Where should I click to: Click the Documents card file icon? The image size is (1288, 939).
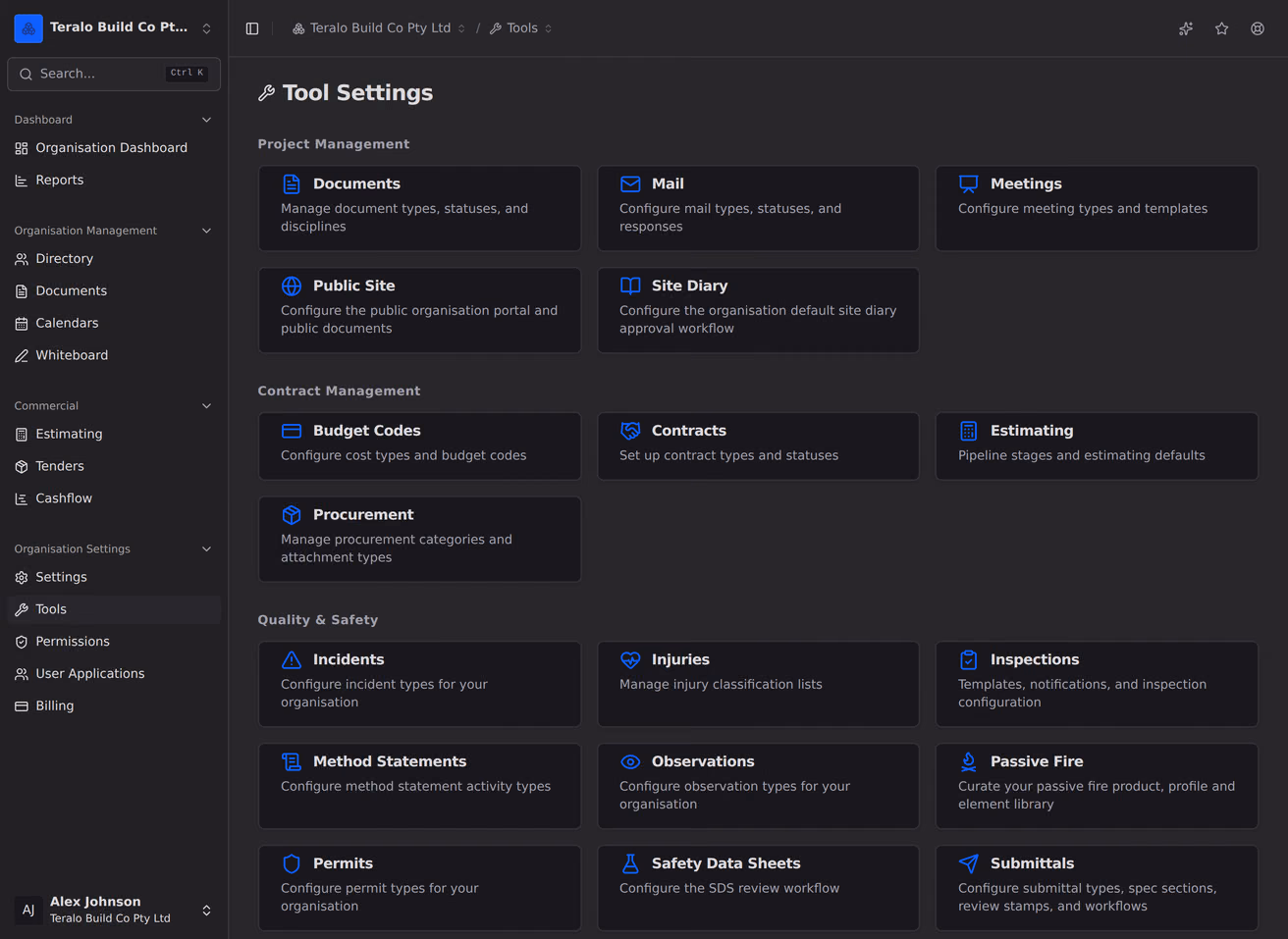pyautogui.click(x=292, y=183)
